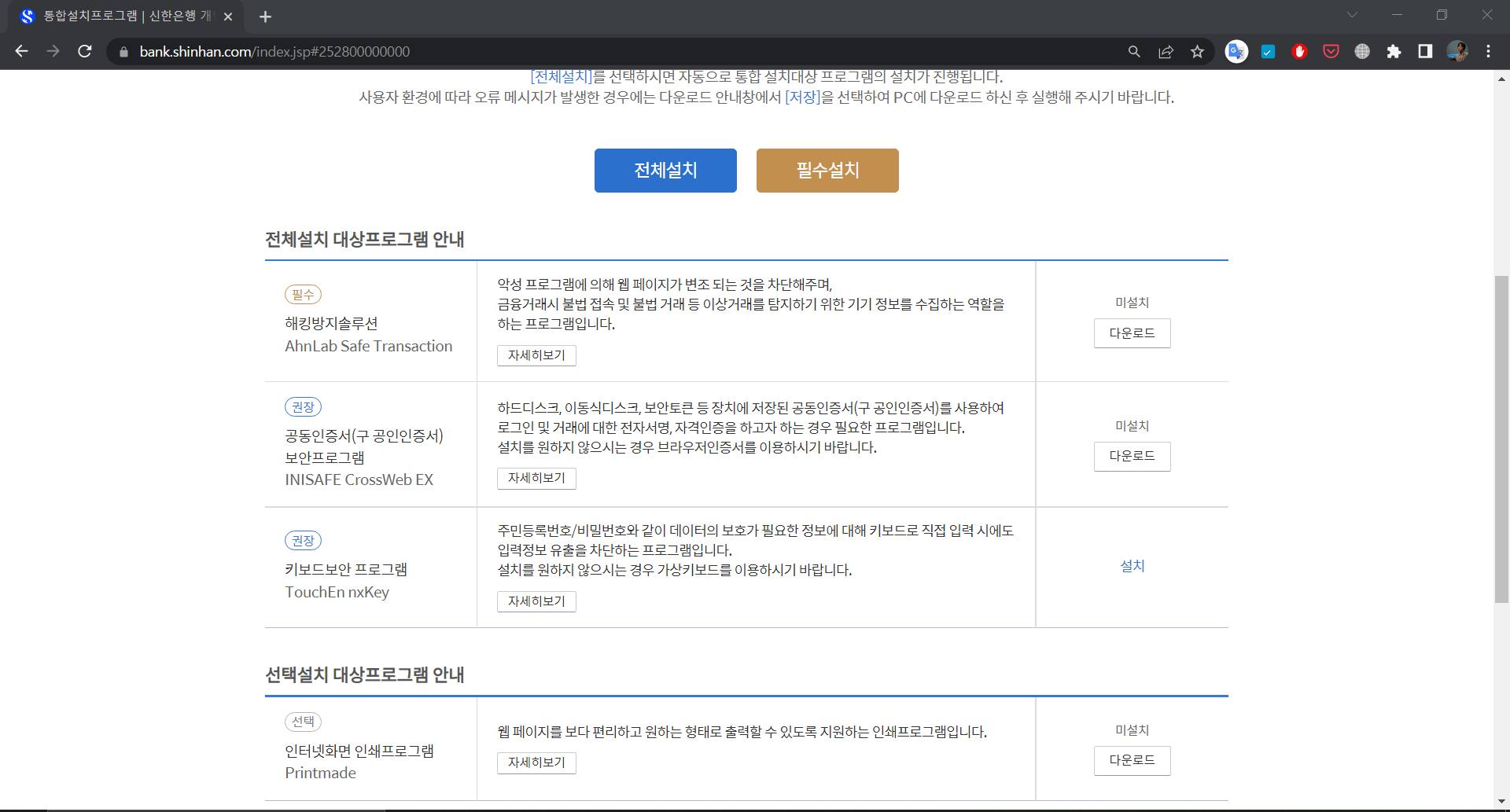Click the 선택 badge above 인터넷화면 인쇄프로그램
This screenshot has width=1510, height=812.
click(303, 722)
